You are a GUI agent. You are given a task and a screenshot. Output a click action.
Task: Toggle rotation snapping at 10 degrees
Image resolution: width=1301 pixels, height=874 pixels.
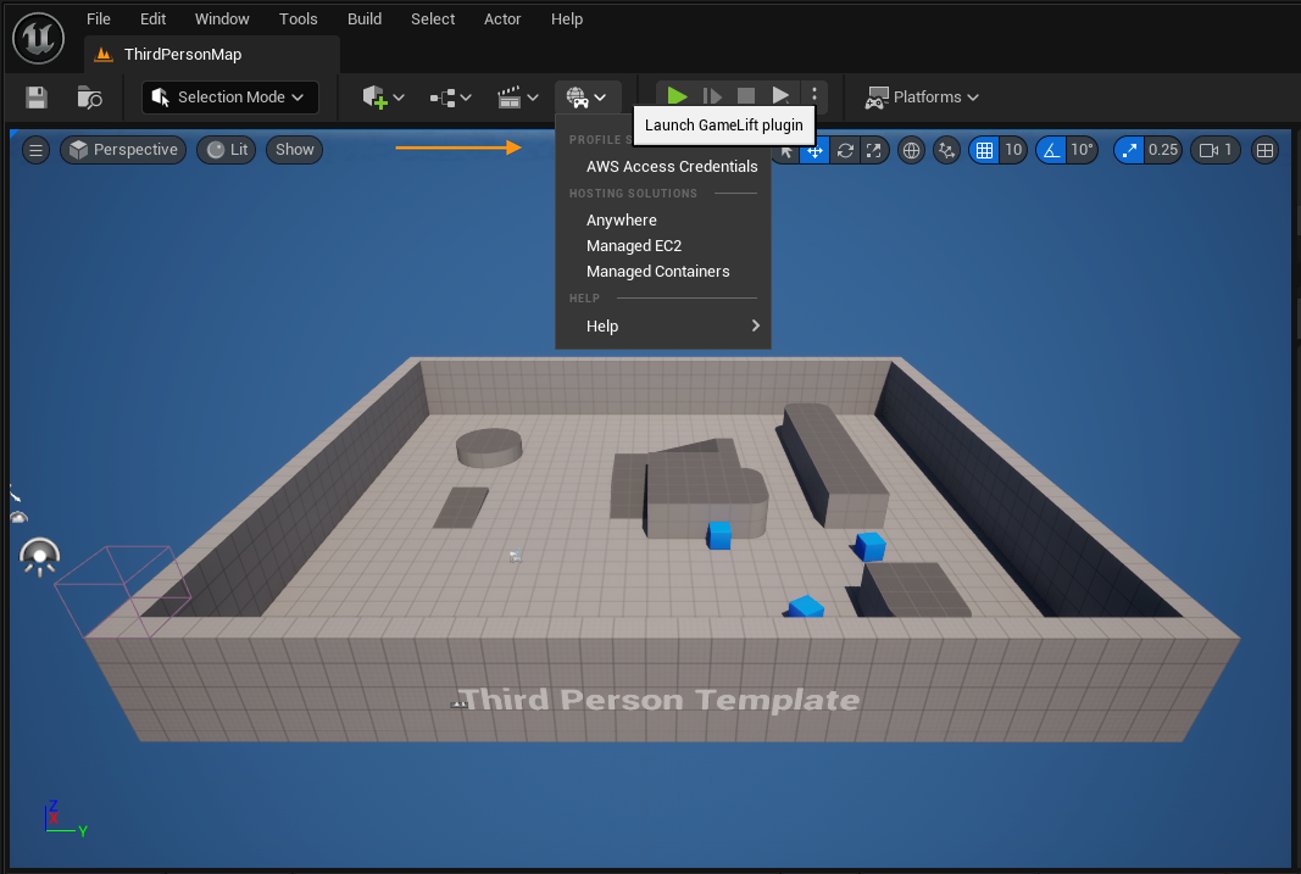(x=1050, y=150)
